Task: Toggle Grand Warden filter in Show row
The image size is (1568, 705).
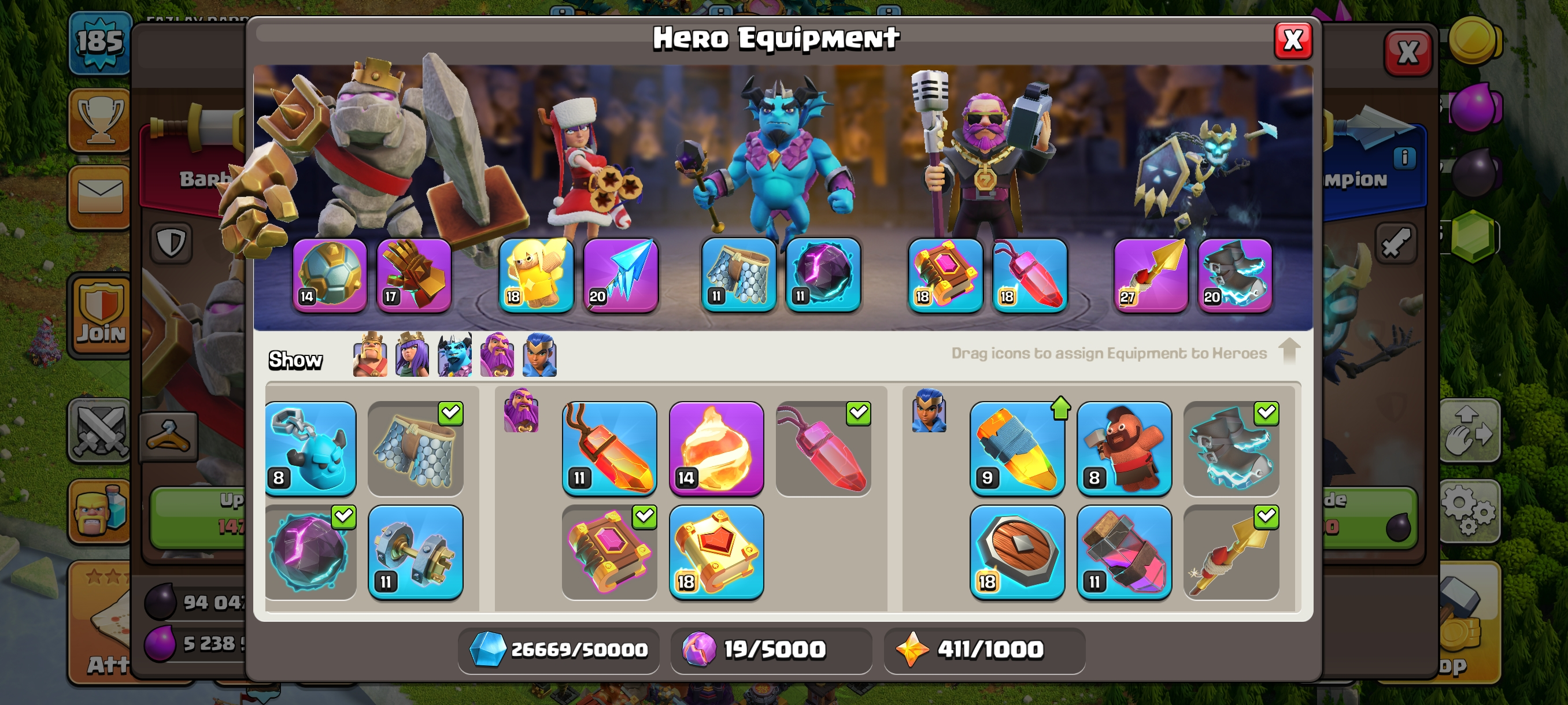Action: 497,355
